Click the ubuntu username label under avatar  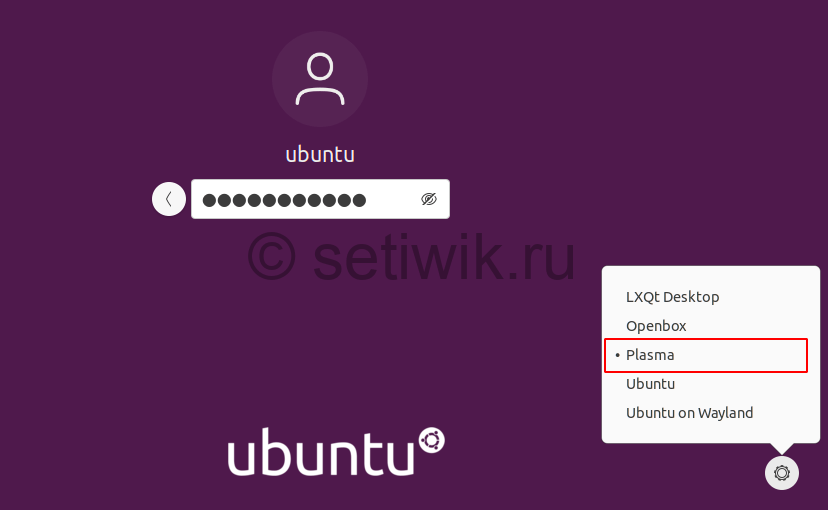tap(320, 155)
